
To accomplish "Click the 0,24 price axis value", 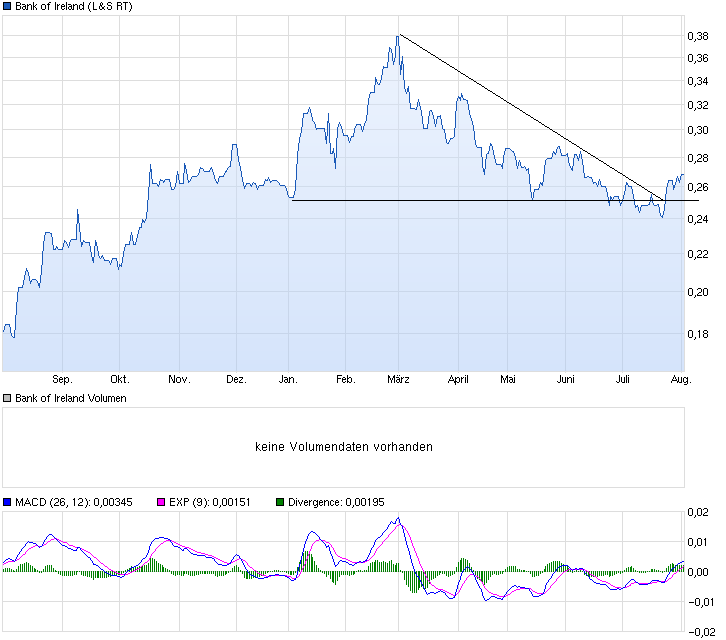I will 698,219.
